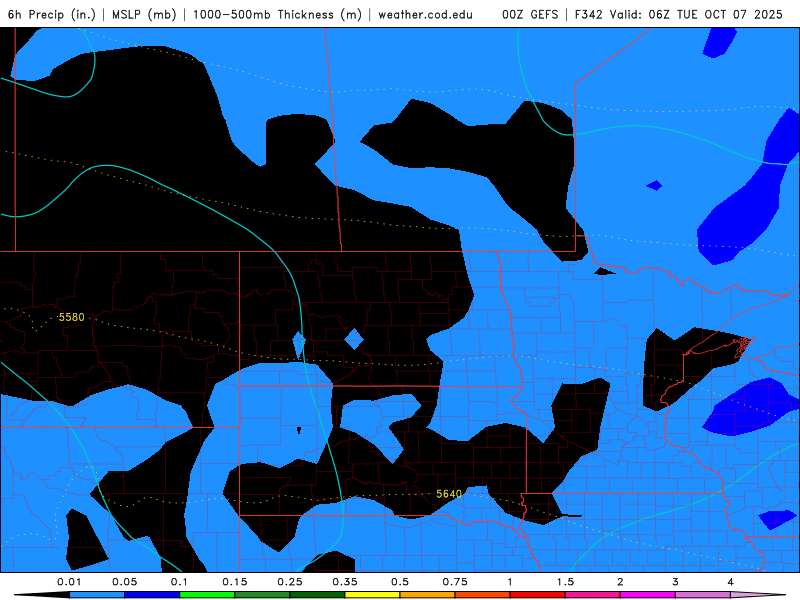Click the '6h Precip (in.)' title text
Viewport: 800px width, 600px height.
[x=52, y=14]
